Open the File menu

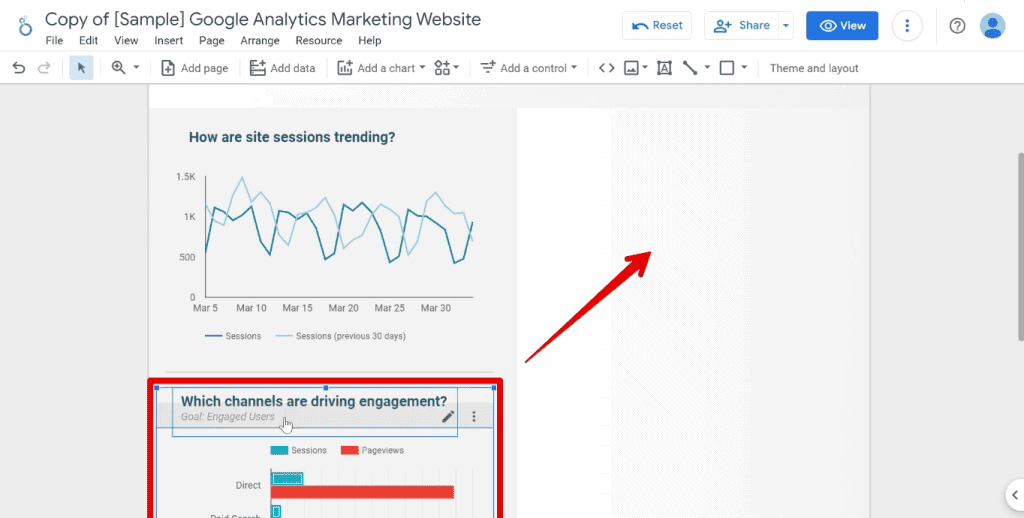[x=54, y=40]
